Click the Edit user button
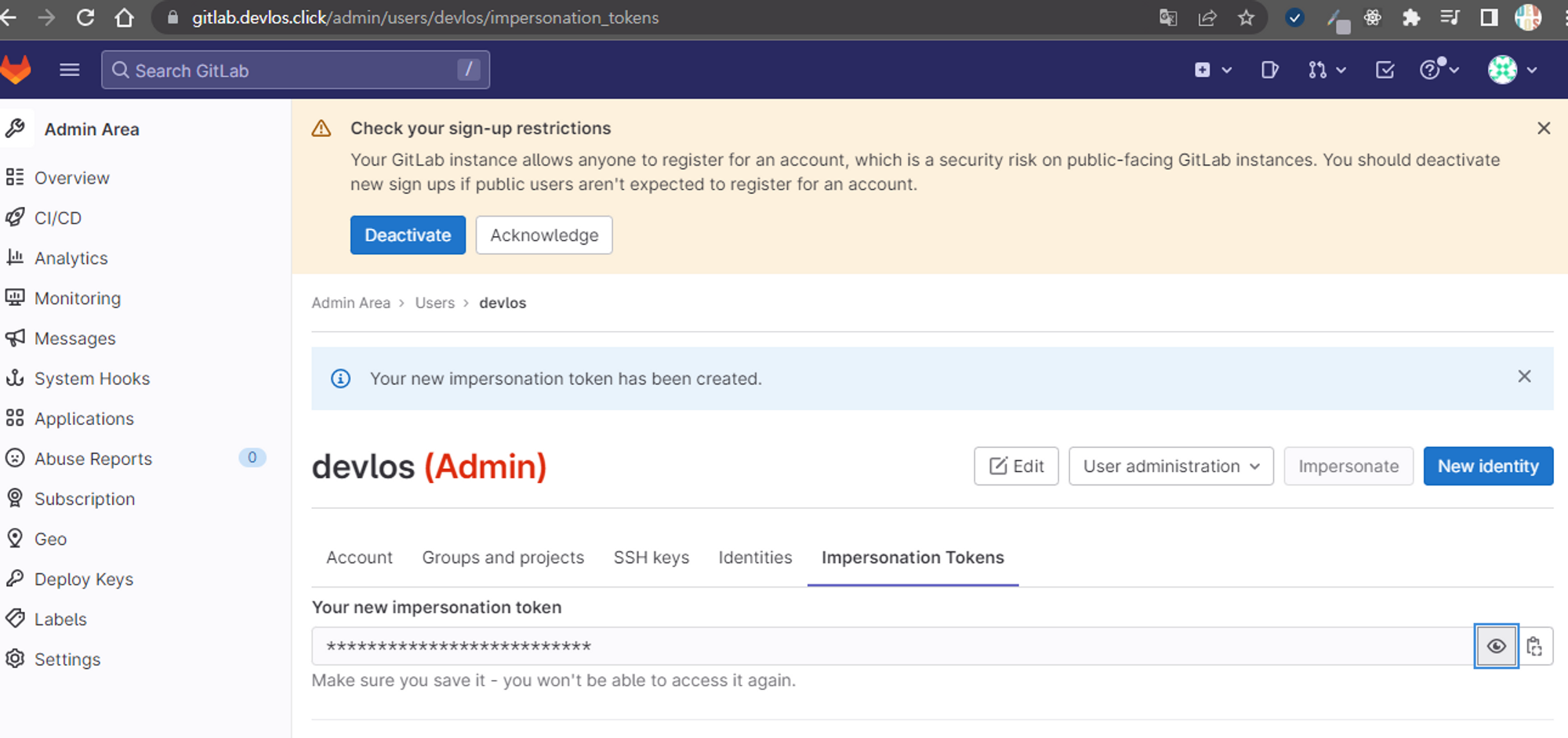1568x738 pixels. point(1016,466)
